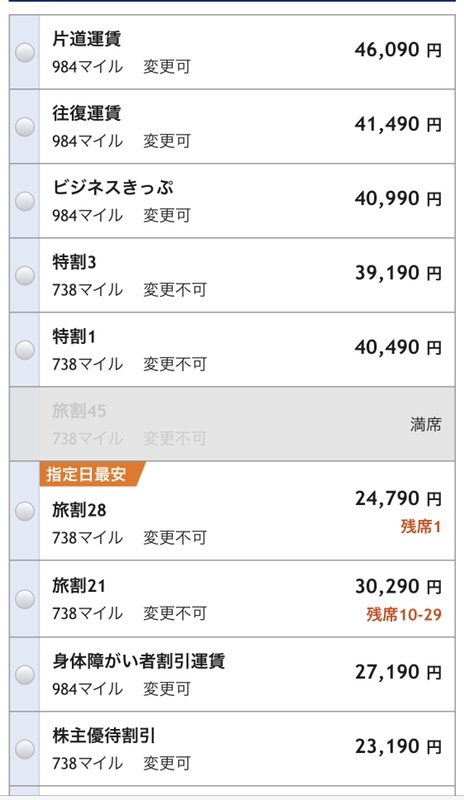This screenshot has width=464, height=800.
Task: Select the 身体障がい者割引運賃 radio button
Action: click(25, 674)
